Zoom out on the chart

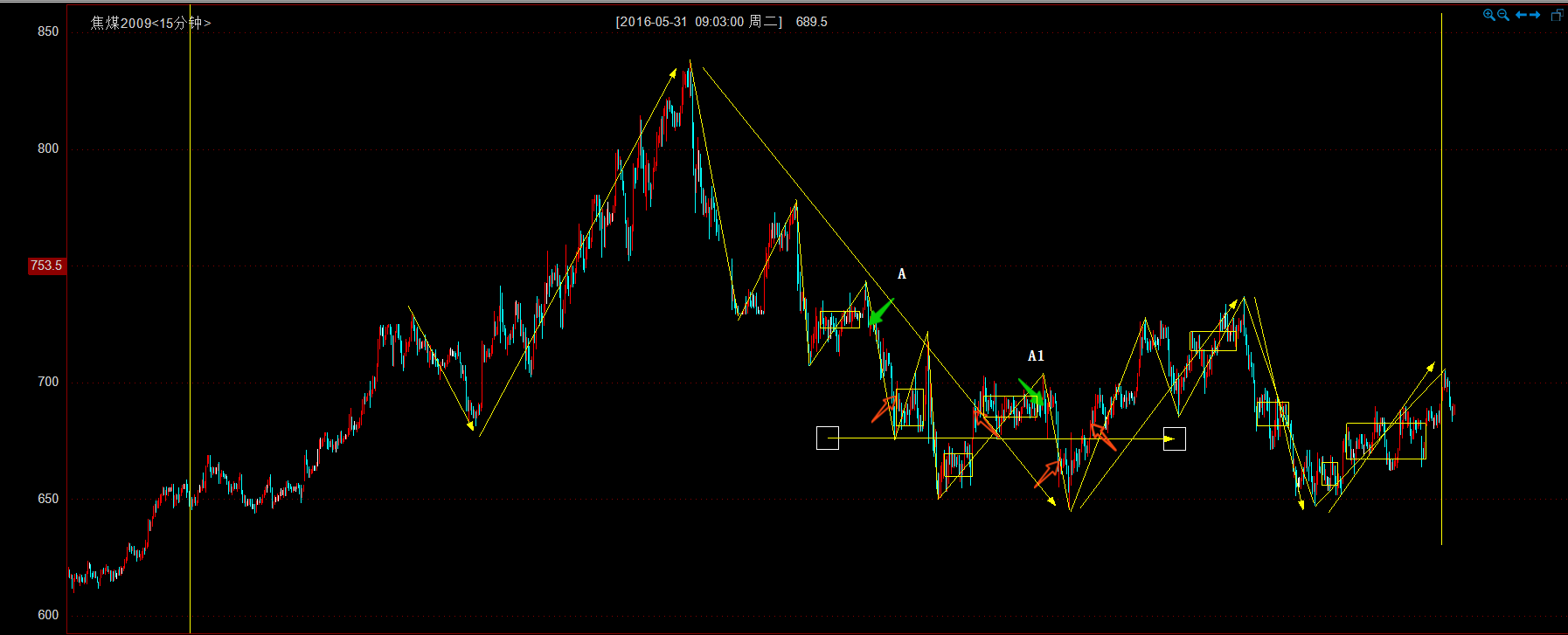[x=1503, y=15]
